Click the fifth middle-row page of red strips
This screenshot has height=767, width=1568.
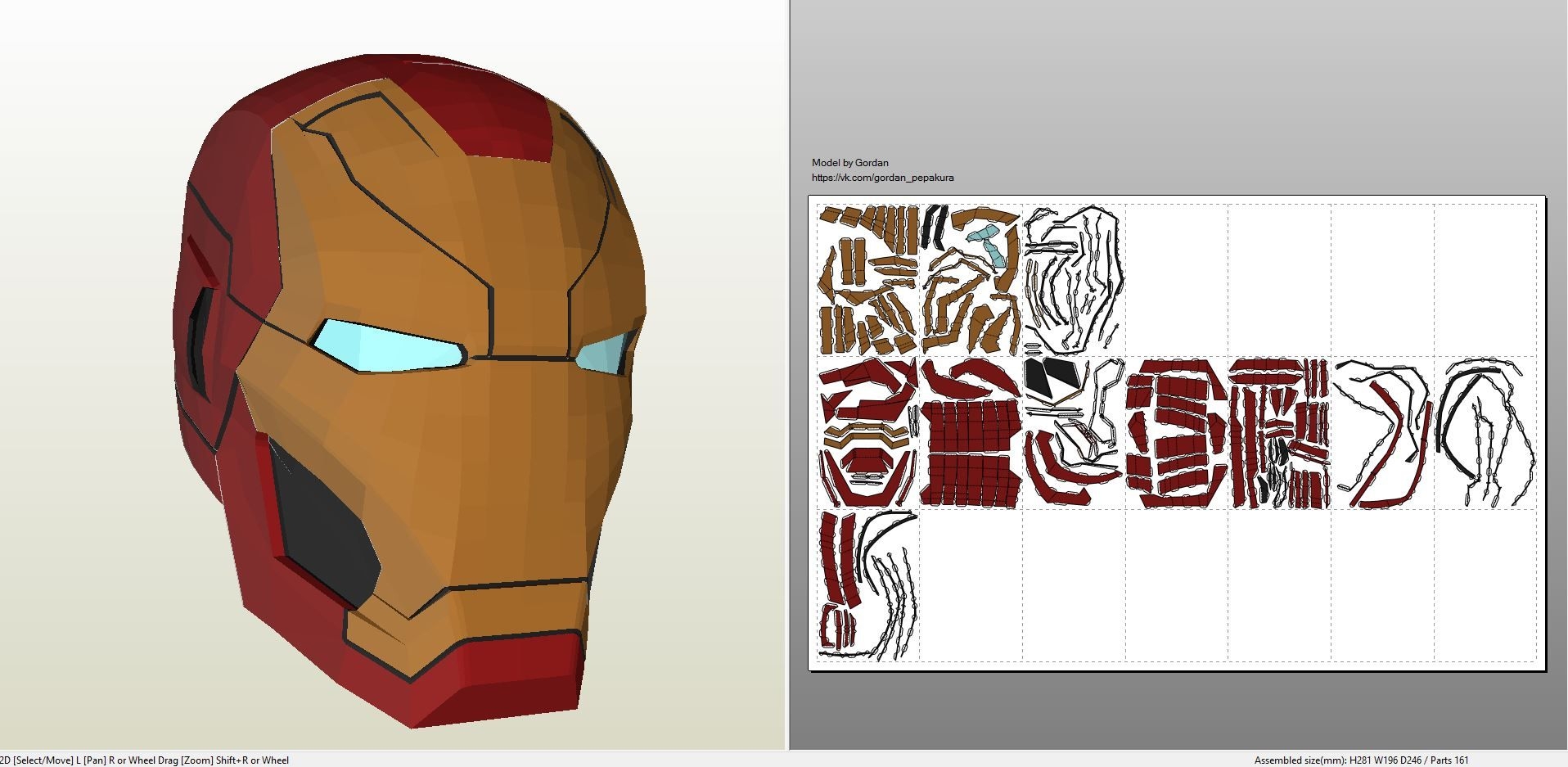(1280, 432)
